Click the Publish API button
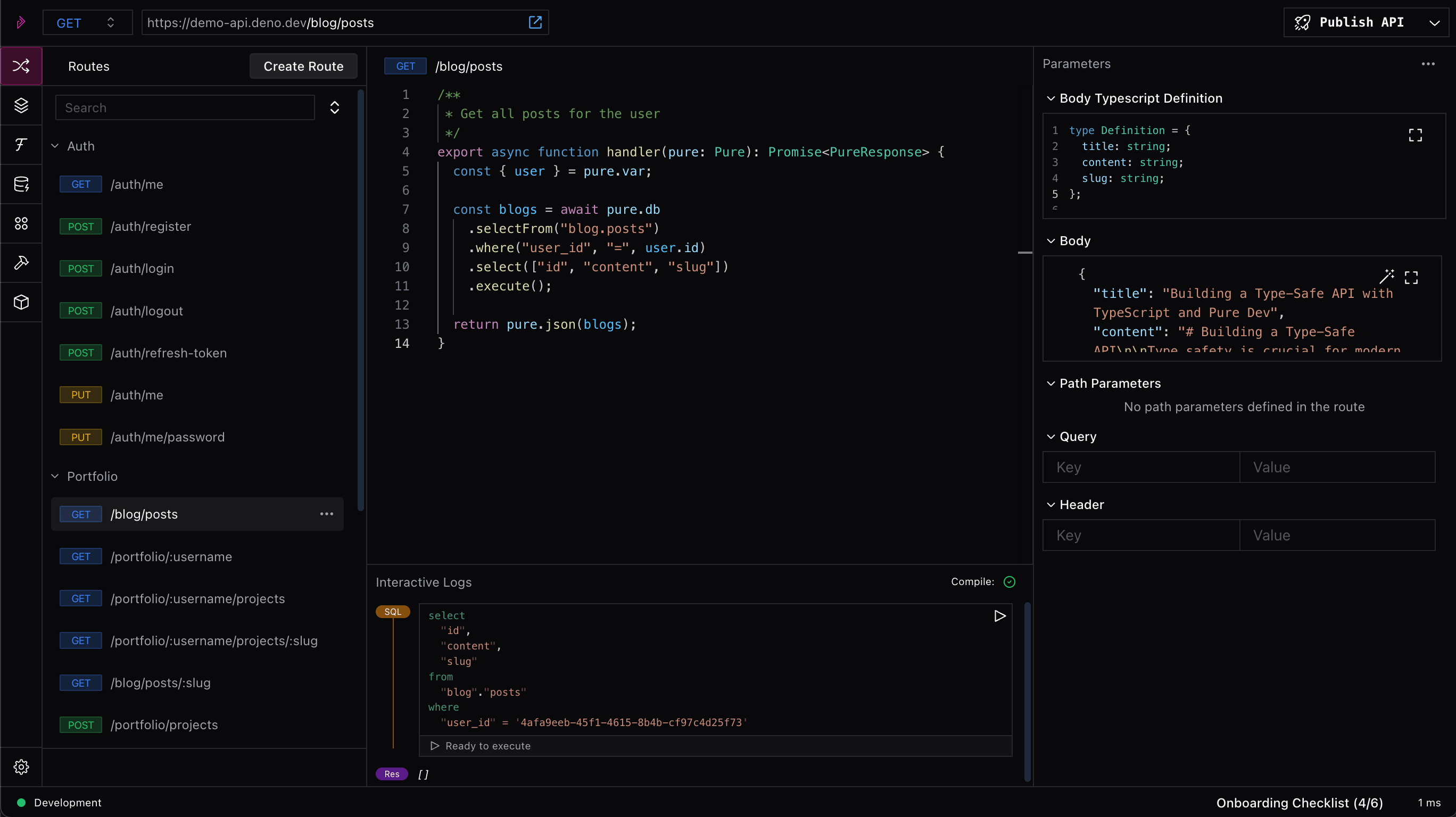This screenshot has height=817, width=1456. (1362, 23)
